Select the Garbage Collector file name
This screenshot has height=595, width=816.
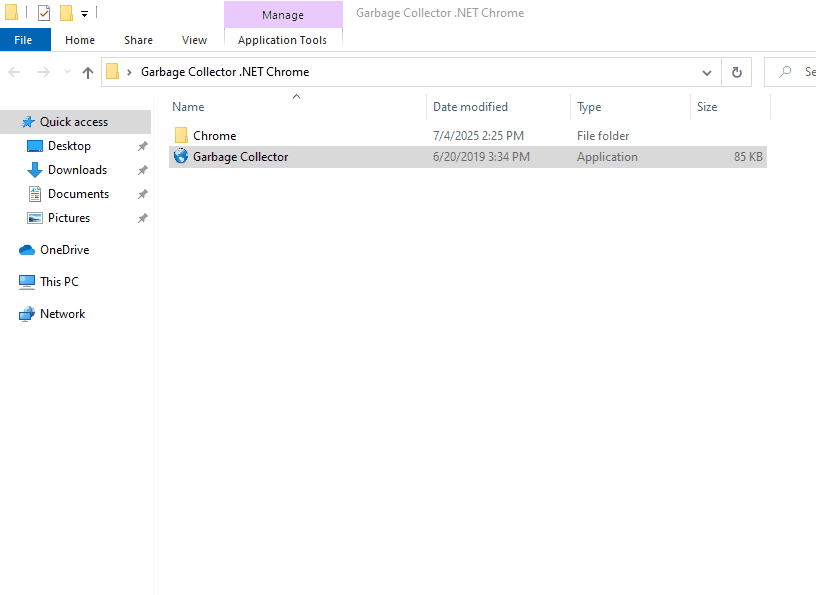pyautogui.click(x=240, y=157)
